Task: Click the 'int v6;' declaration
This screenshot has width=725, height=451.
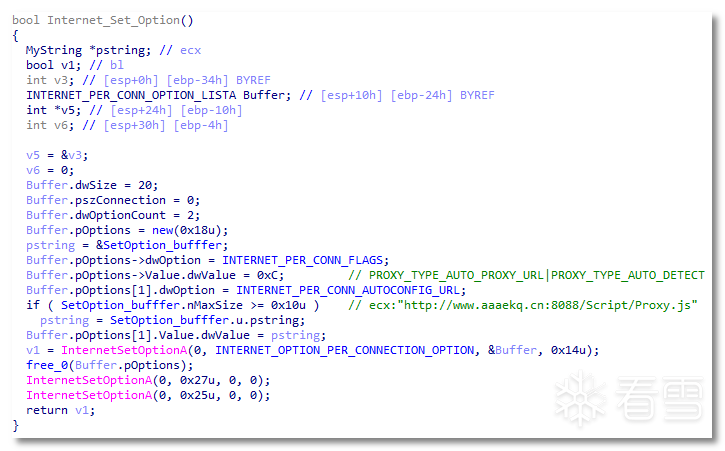Action: (50, 125)
